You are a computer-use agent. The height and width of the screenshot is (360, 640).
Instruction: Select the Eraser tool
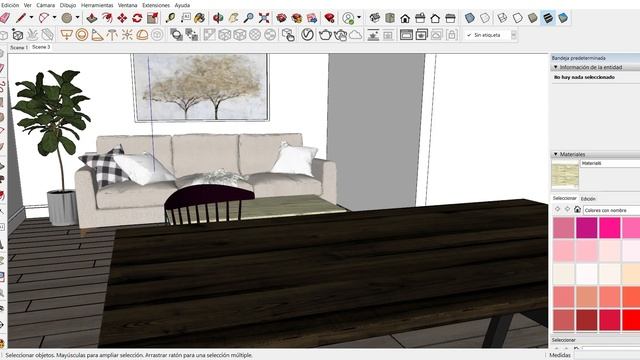(5, 18)
